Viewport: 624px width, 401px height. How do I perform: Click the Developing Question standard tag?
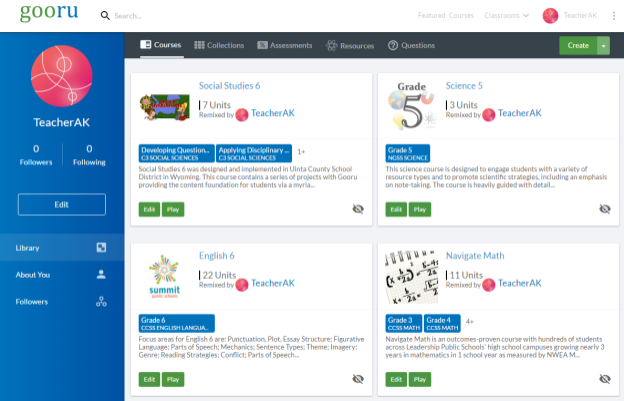coord(176,153)
